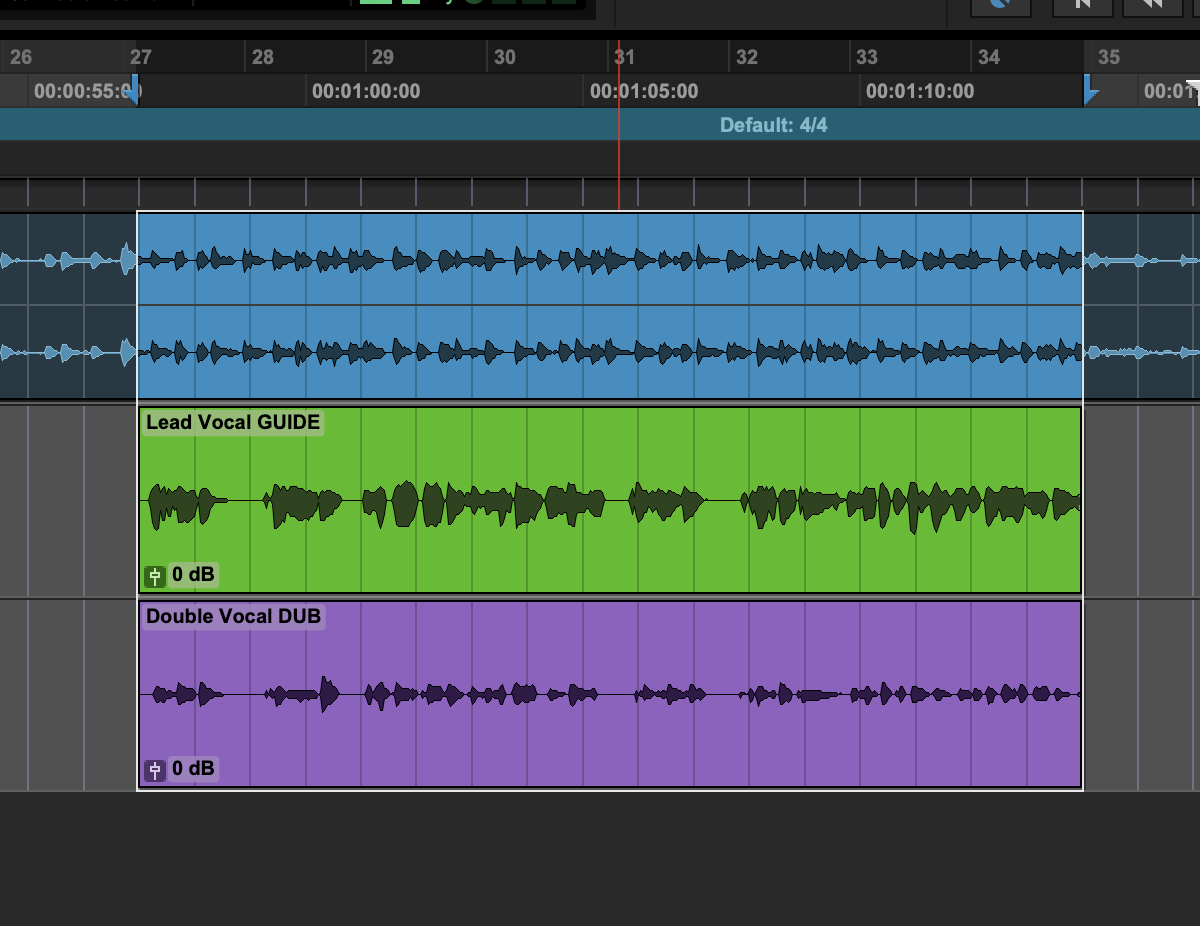The image size is (1200, 926).
Task: Click the Default: 4/4 meter marker
Action: tap(773, 125)
